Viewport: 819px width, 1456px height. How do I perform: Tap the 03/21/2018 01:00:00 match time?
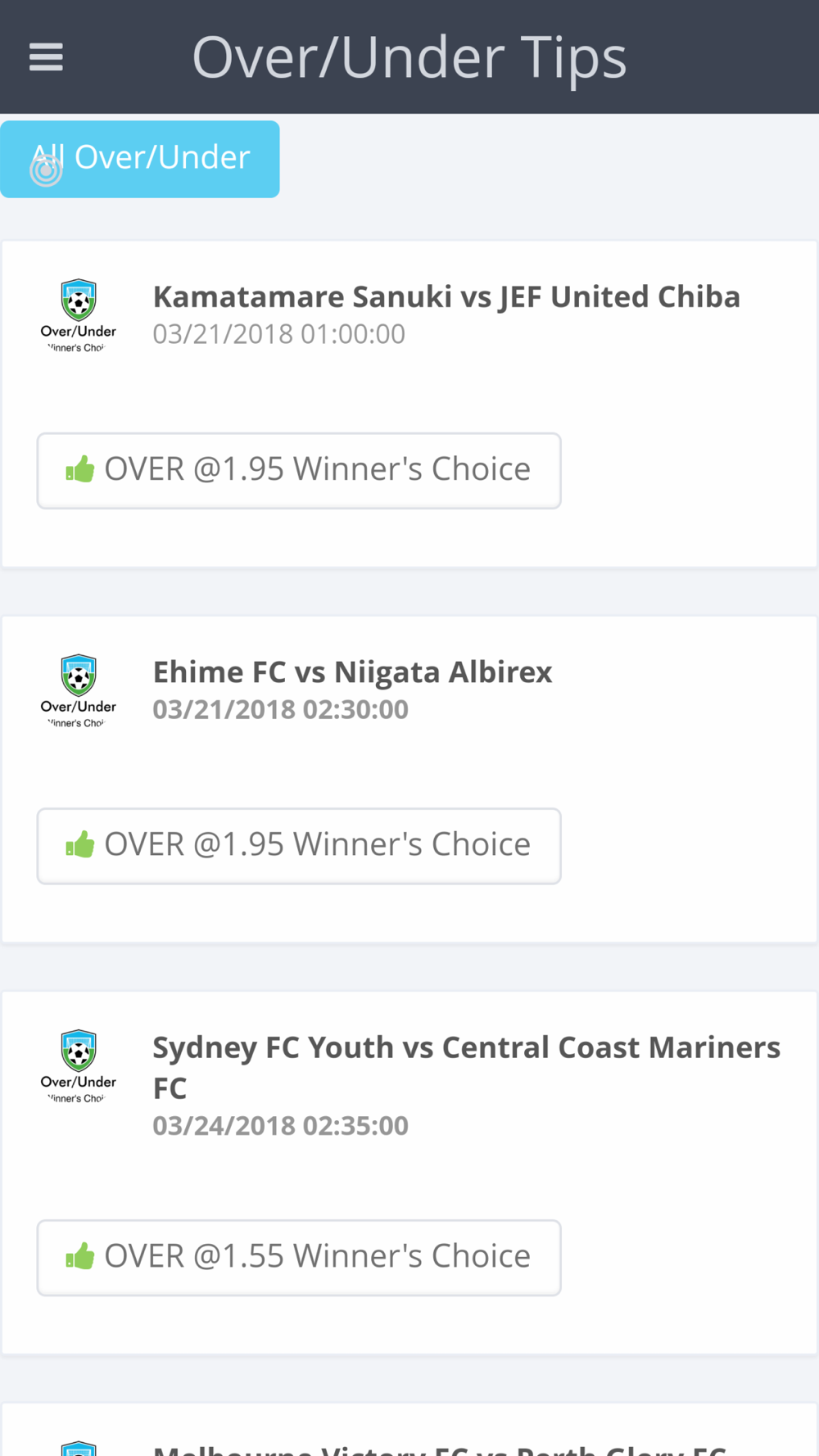279,334
